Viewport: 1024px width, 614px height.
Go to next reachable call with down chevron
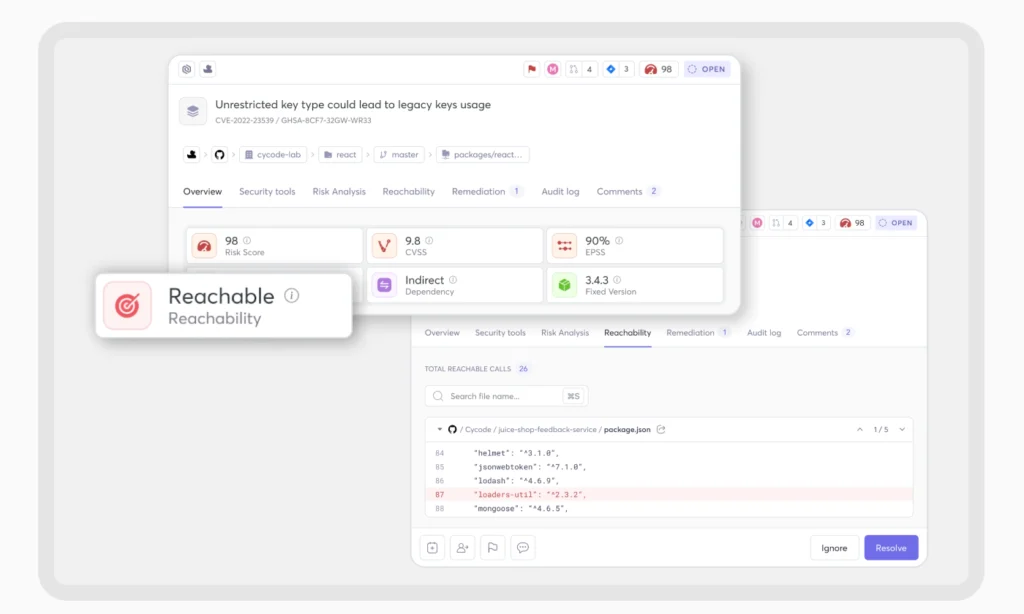coord(902,429)
